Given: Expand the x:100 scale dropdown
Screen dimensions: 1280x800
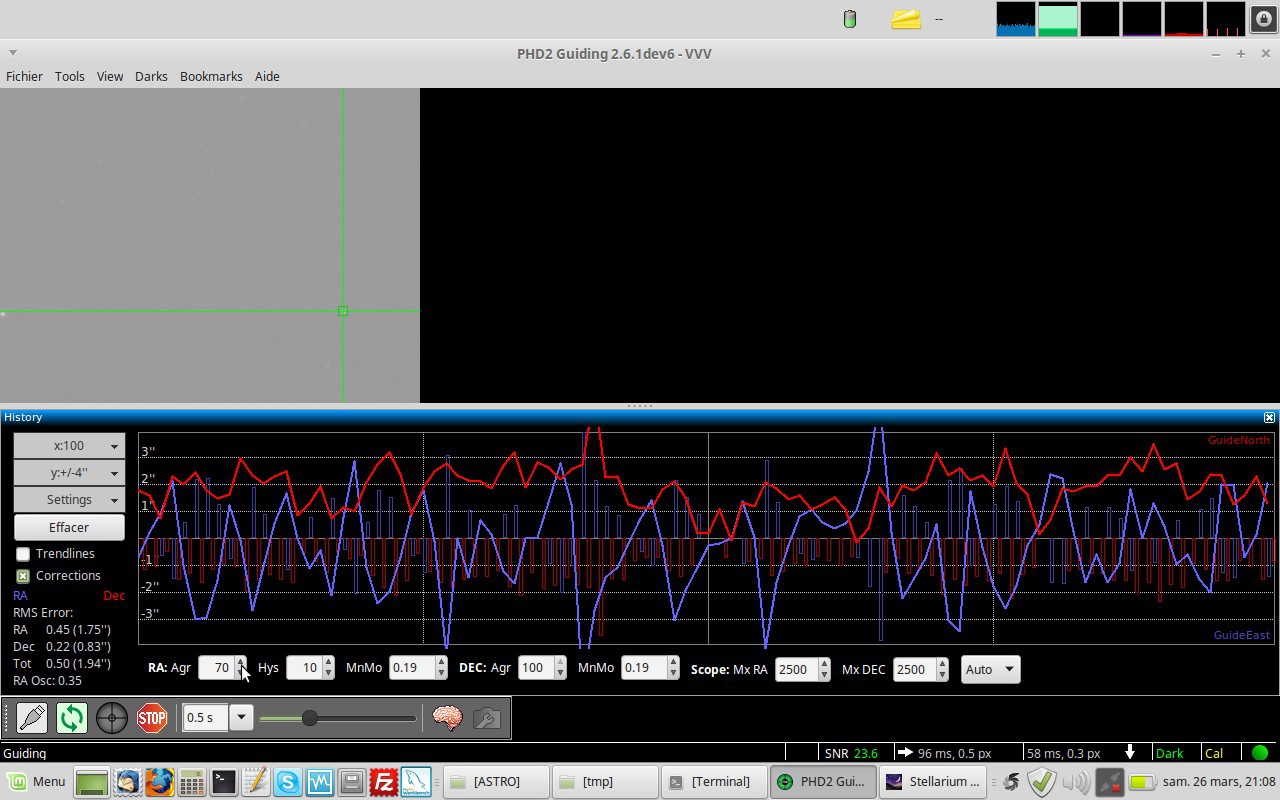Looking at the screenshot, I should pyautogui.click(x=69, y=446).
